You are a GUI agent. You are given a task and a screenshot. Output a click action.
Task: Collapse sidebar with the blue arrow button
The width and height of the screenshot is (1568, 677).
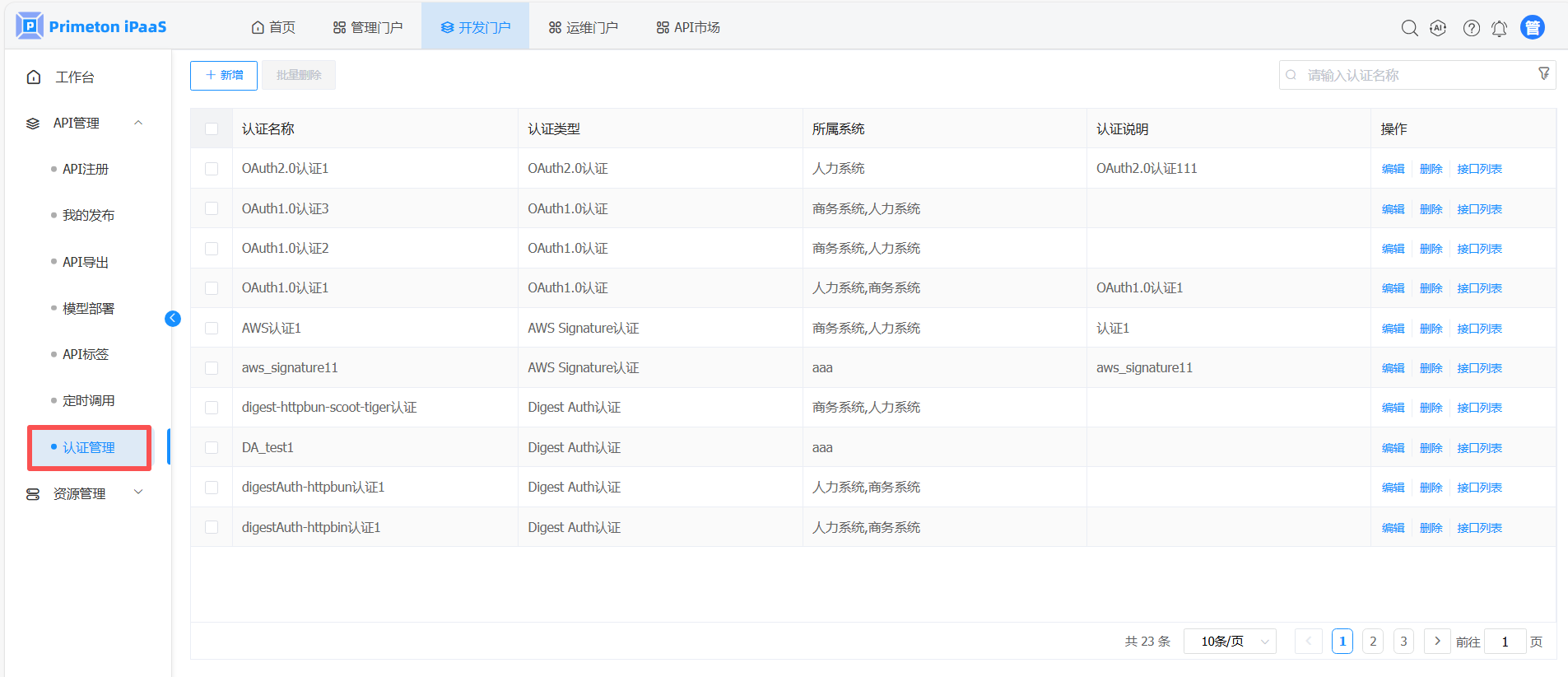(x=173, y=319)
